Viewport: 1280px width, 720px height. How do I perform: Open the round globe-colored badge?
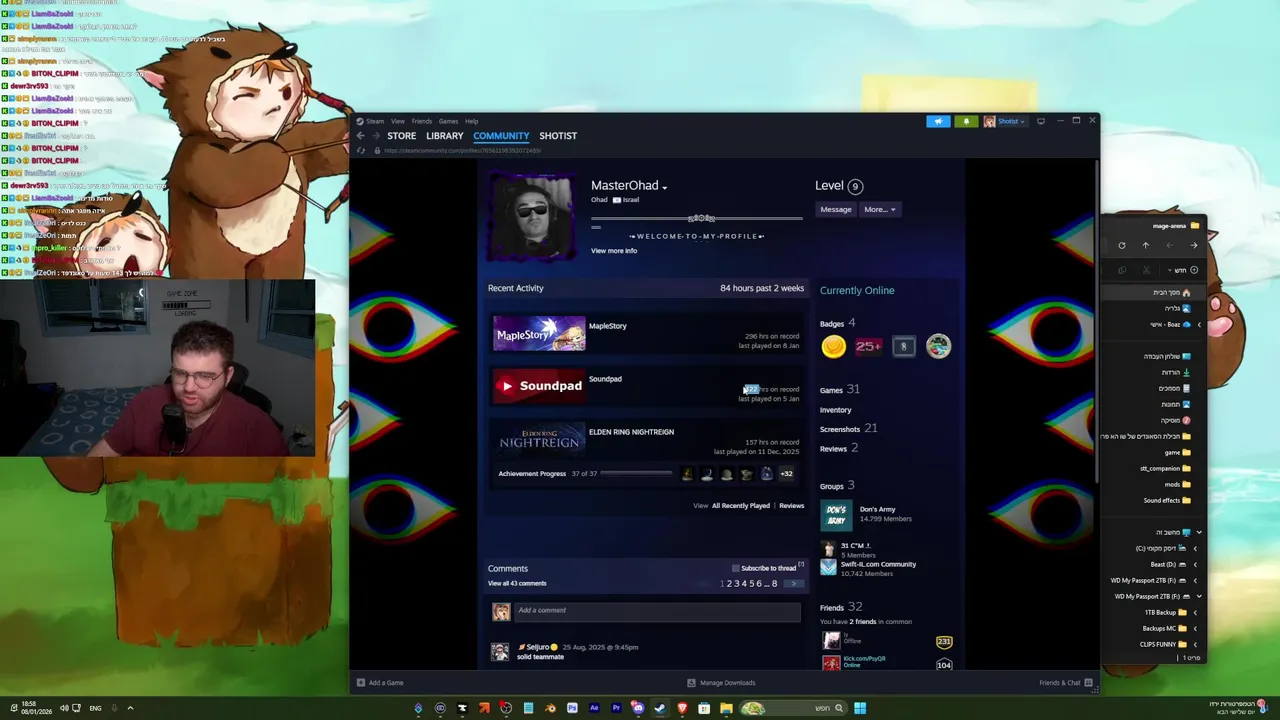[x=938, y=346]
